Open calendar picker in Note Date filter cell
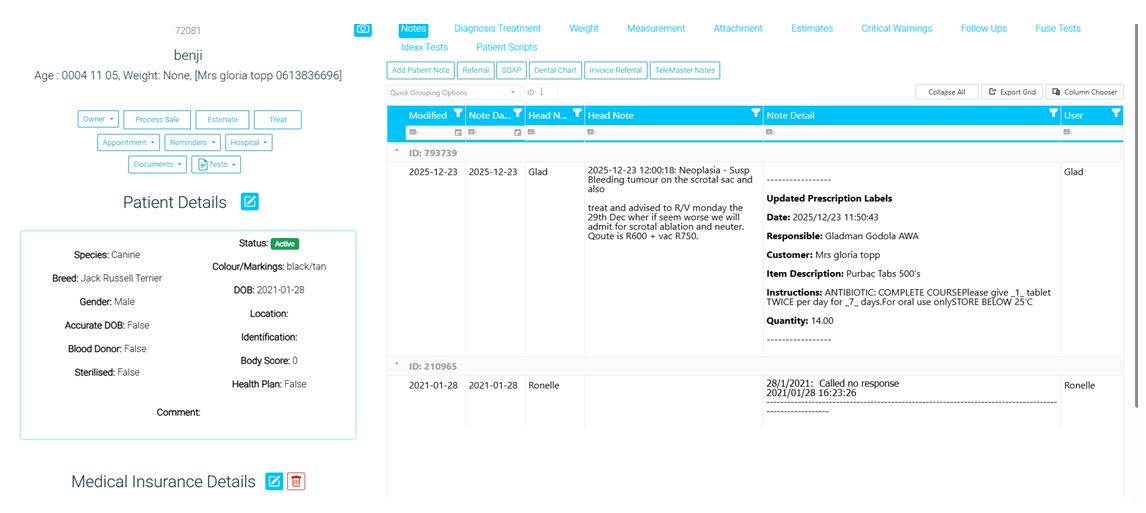 pyautogui.click(x=517, y=132)
